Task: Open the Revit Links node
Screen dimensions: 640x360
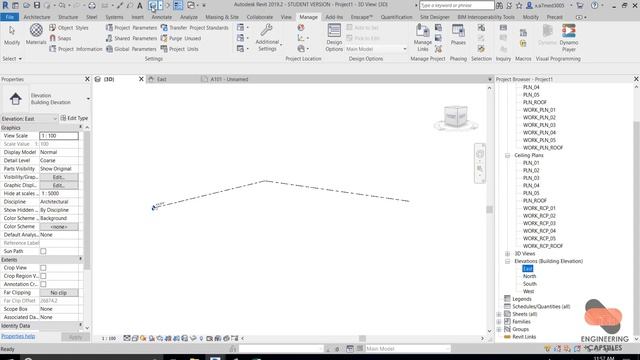Action: tap(524, 337)
